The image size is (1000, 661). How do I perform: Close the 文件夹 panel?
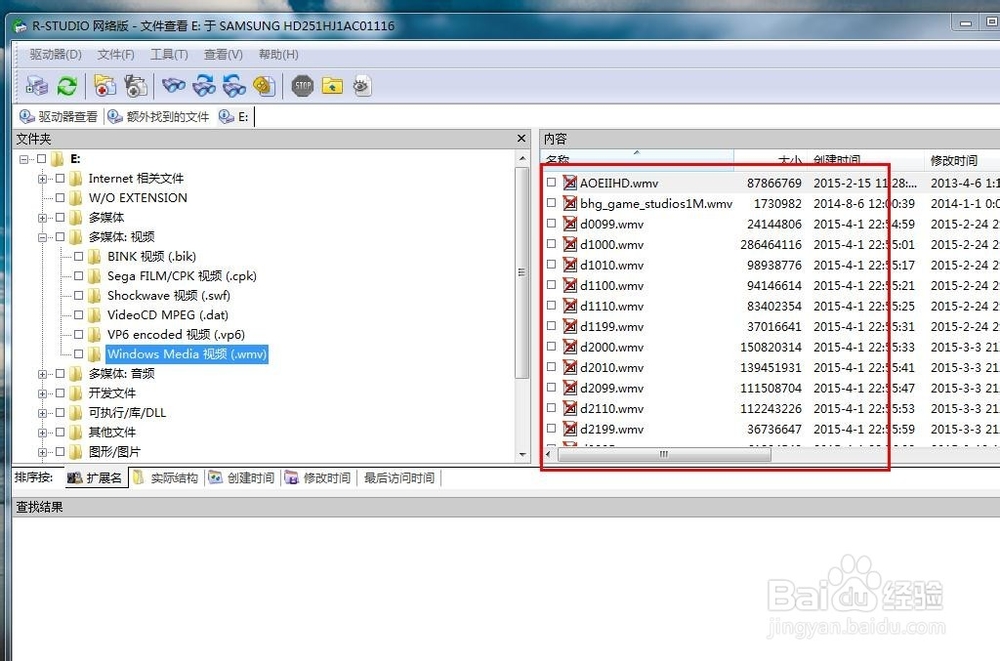521,138
